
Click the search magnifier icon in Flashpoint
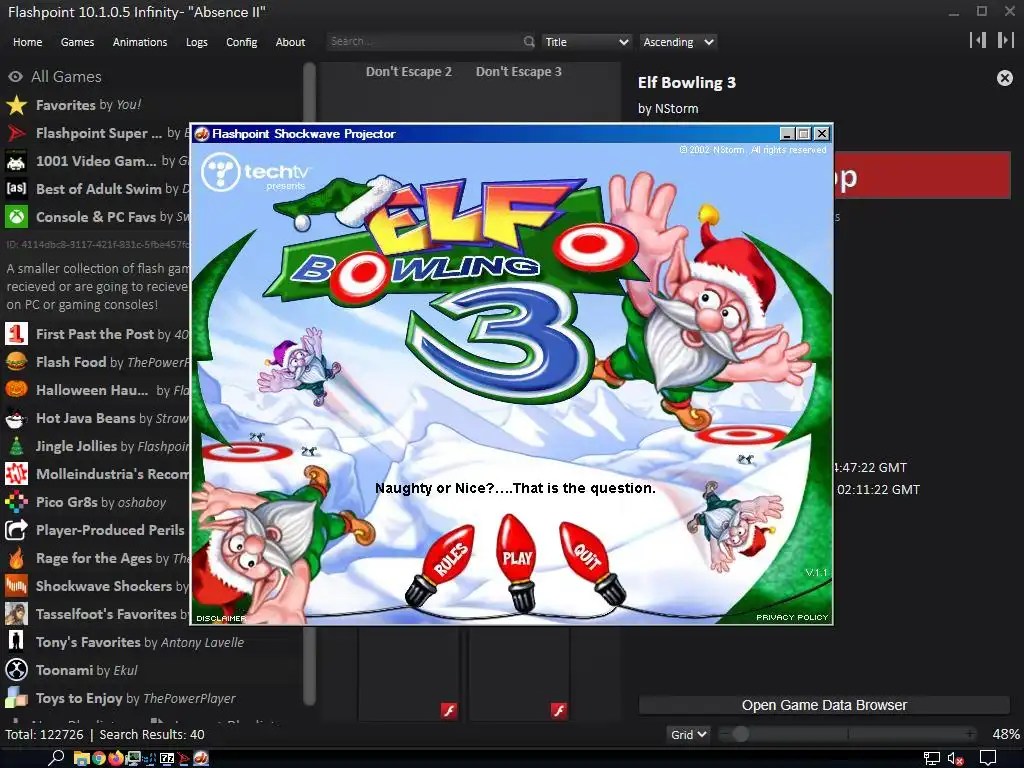pyautogui.click(x=529, y=42)
